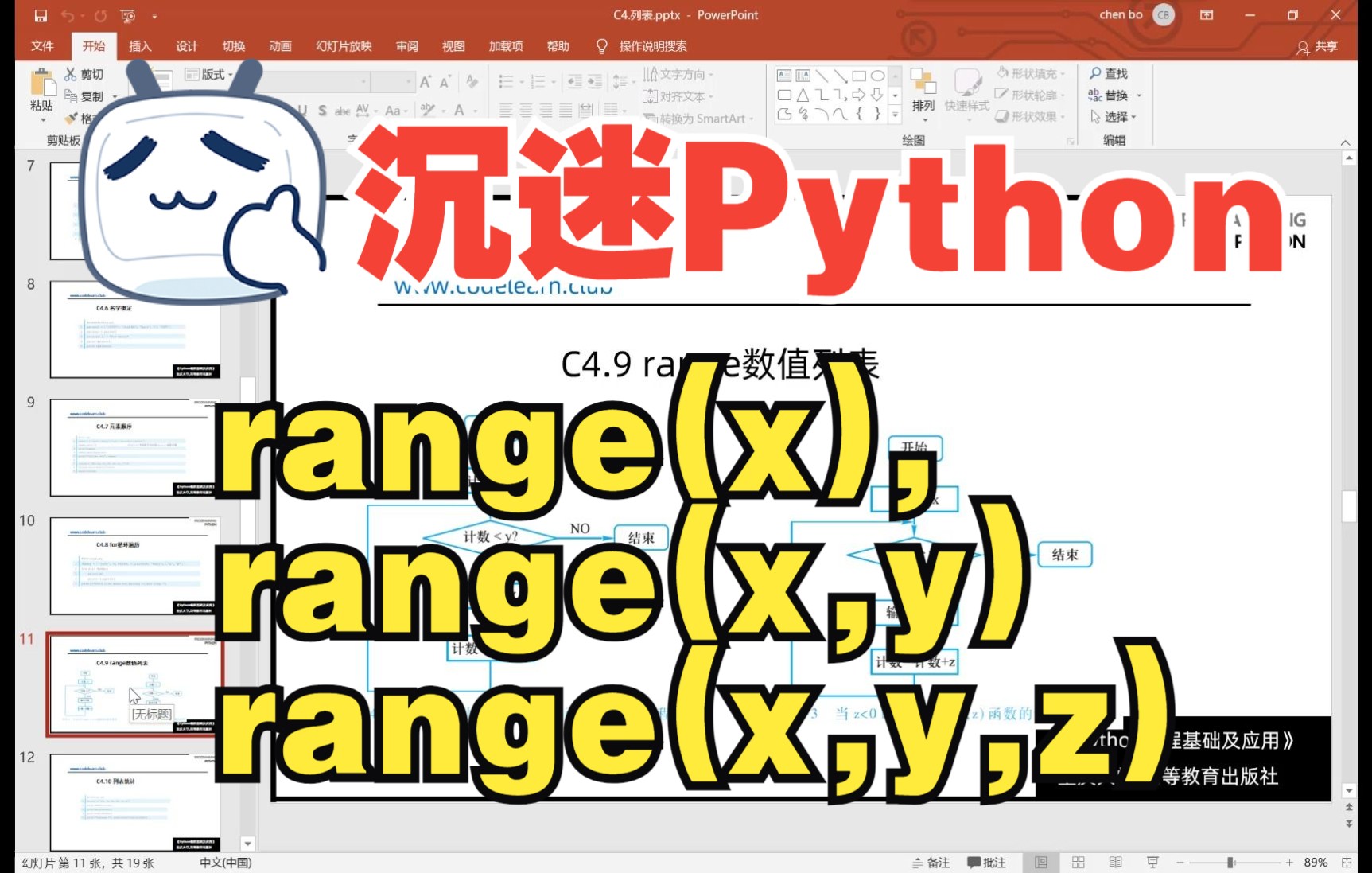1372x873 pixels.
Task: Click the Cut (剪切) scissors button
Action: coord(84,74)
